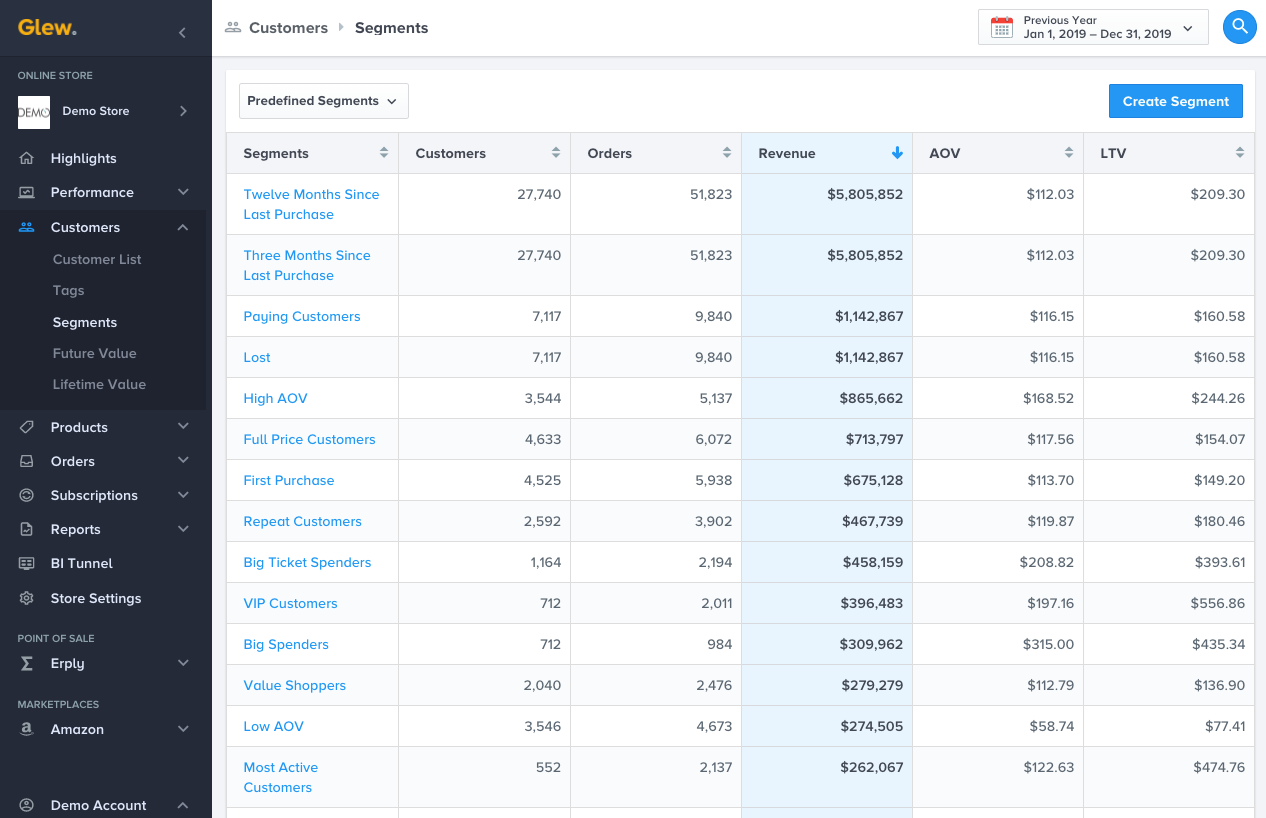The width and height of the screenshot is (1266, 818).
Task: Open Lifetime Value in sidebar
Action: click(x=99, y=384)
